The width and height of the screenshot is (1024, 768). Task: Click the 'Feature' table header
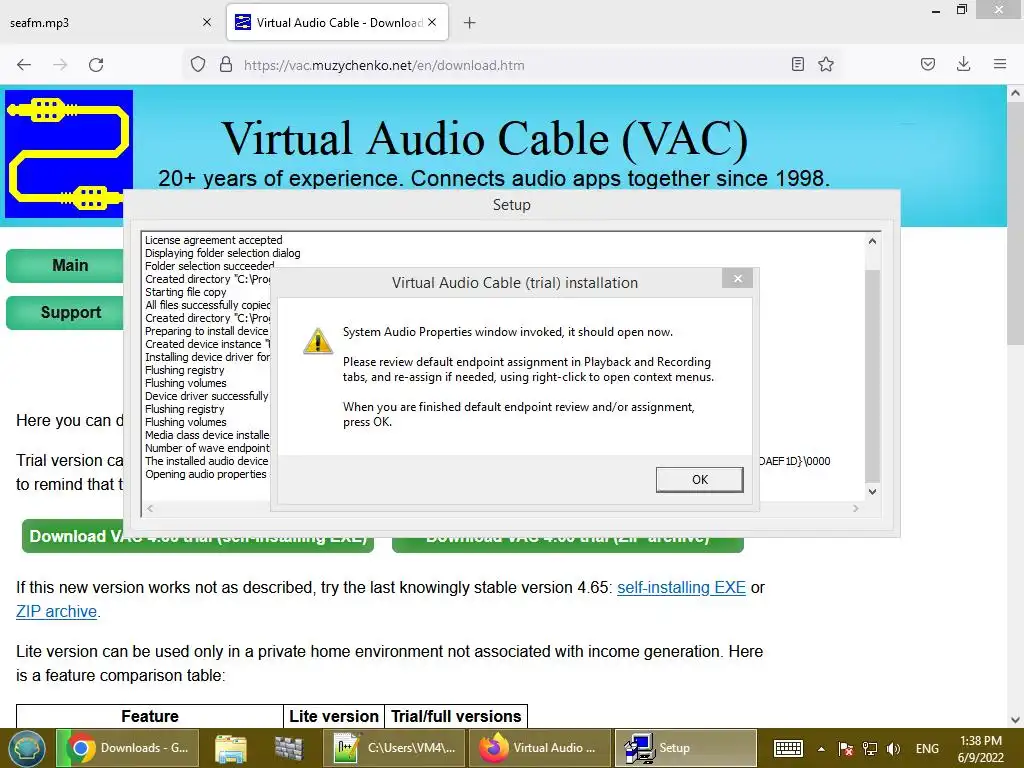pos(150,716)
